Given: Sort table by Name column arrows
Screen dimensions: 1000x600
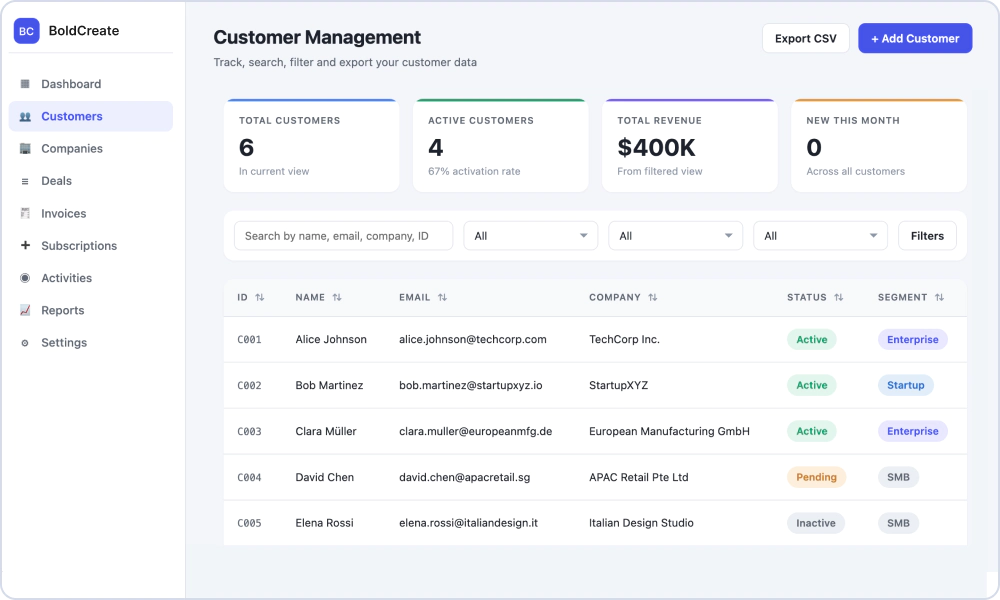Looking at the screenshot, I should tap(337, 297).
